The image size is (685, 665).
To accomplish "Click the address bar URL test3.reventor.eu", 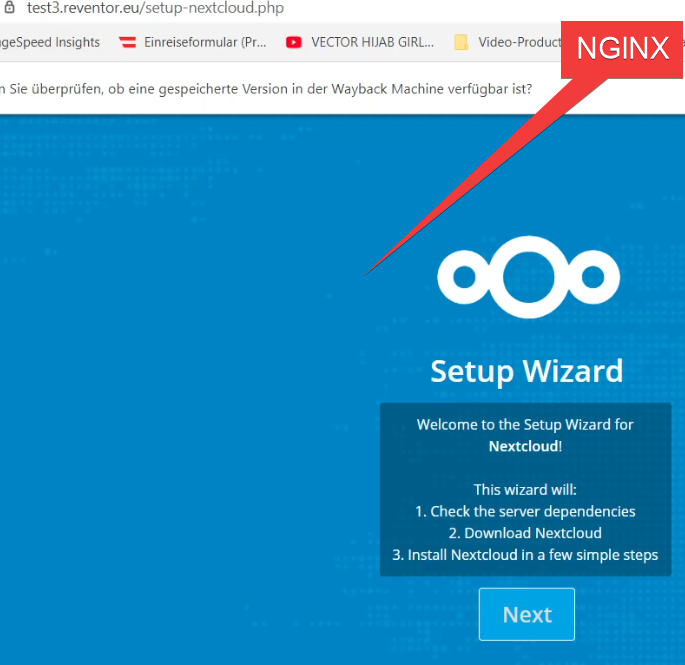I will coord(155,7).
